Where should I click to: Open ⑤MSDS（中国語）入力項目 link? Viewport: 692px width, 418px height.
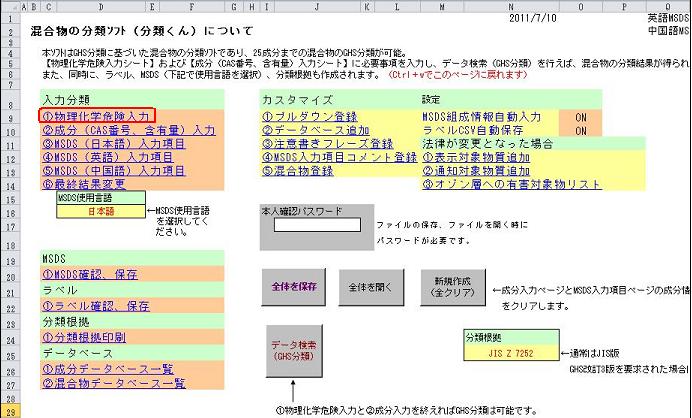[113, 171]
